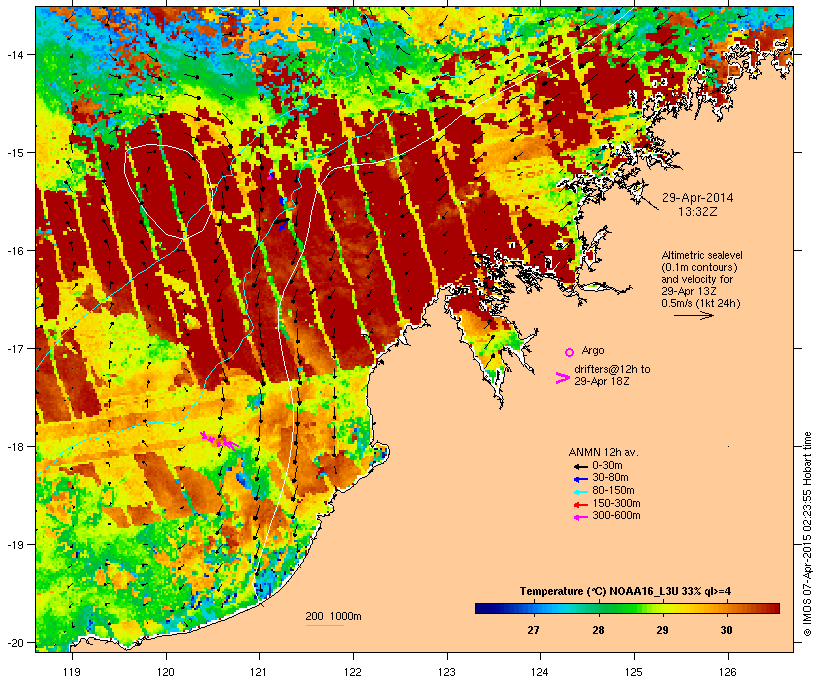Viewport: 820px width, 680px height.
Task: Click the green section of temperature colorbar
Action: [x=622, y=608]
